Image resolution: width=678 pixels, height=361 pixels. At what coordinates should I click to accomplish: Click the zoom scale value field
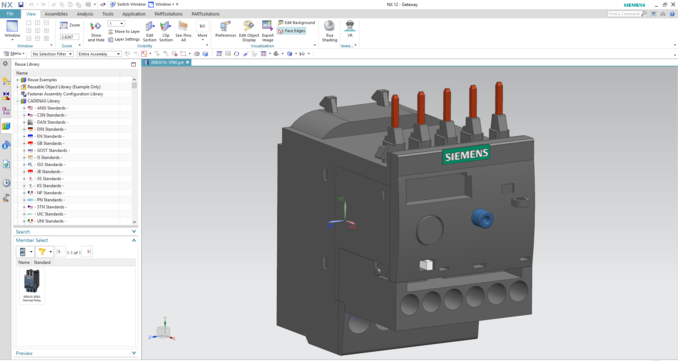point(69,37)
